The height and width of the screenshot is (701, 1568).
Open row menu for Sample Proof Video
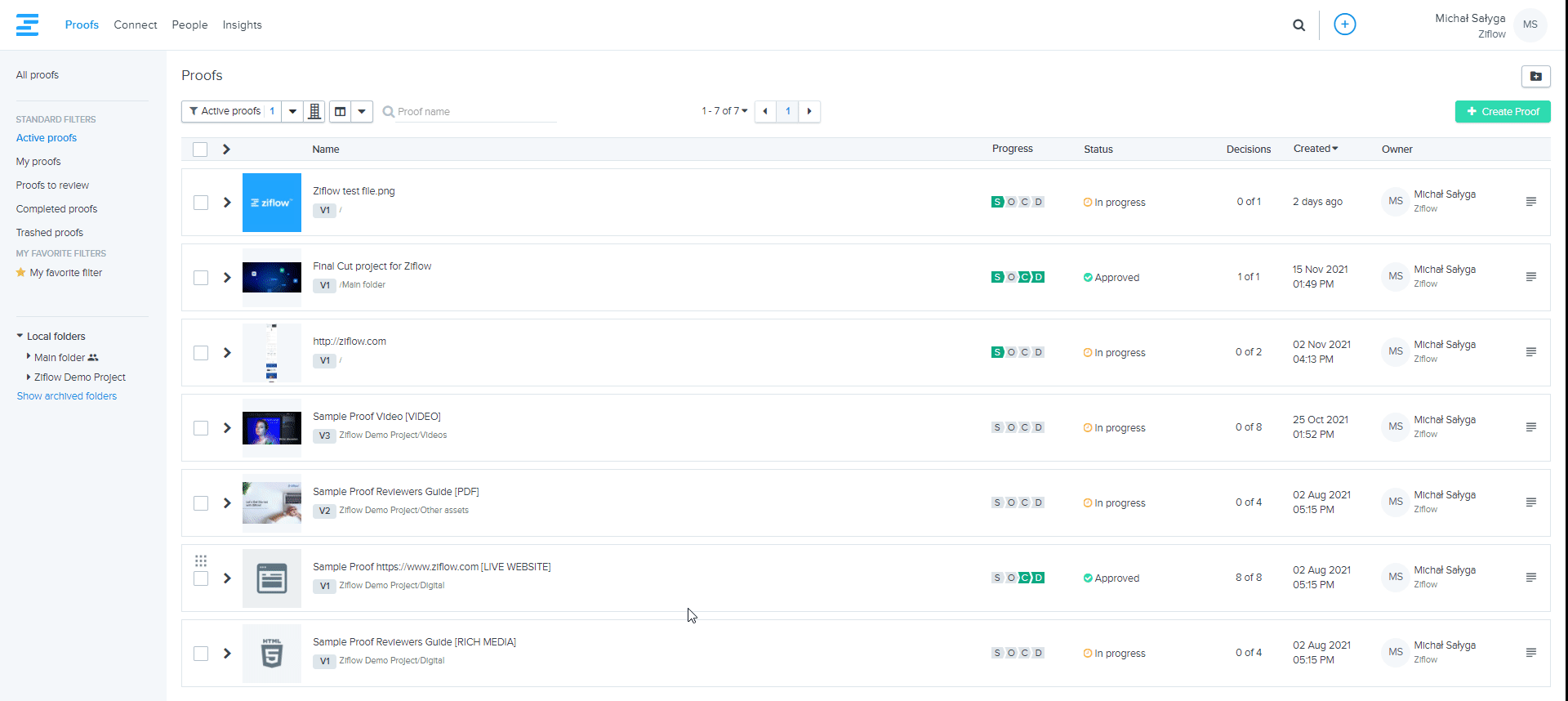[1530, 427]
